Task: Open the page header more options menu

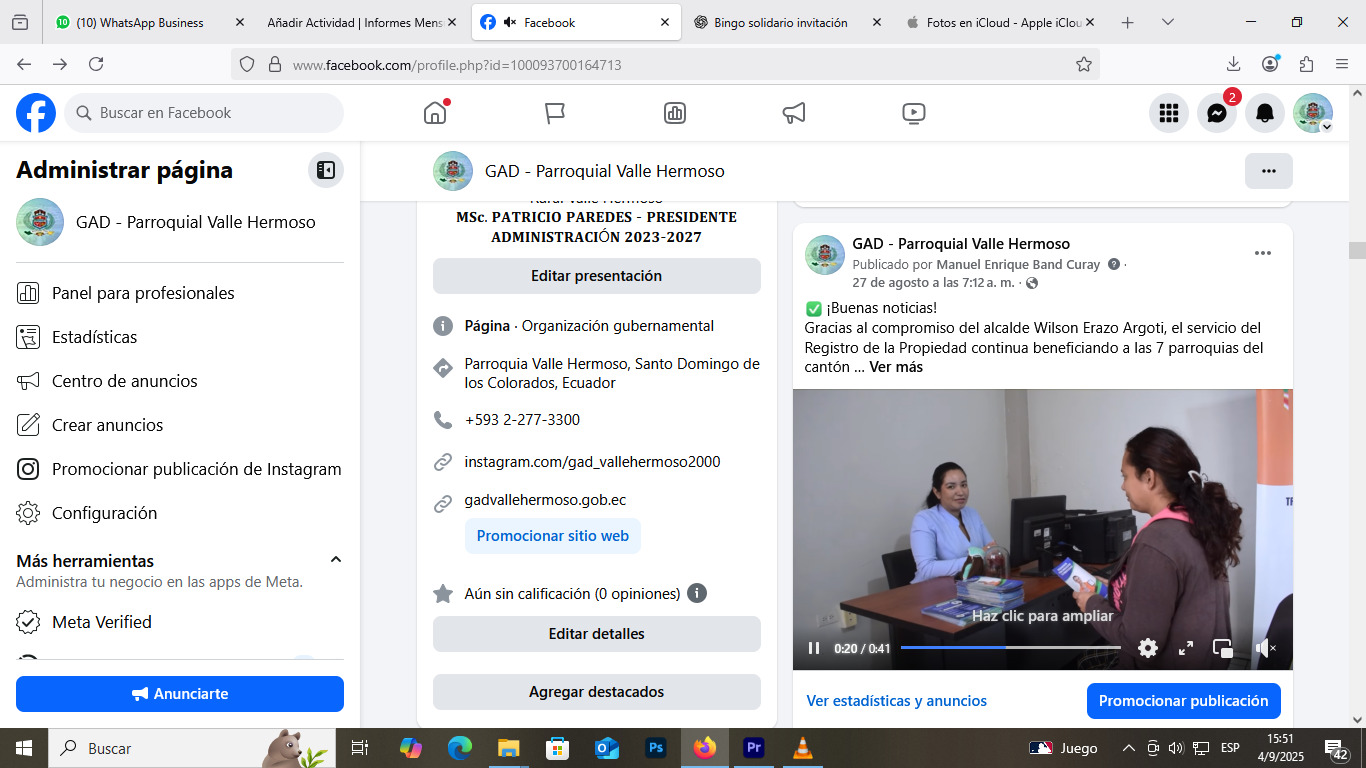Action: (x=1268, y=171)
